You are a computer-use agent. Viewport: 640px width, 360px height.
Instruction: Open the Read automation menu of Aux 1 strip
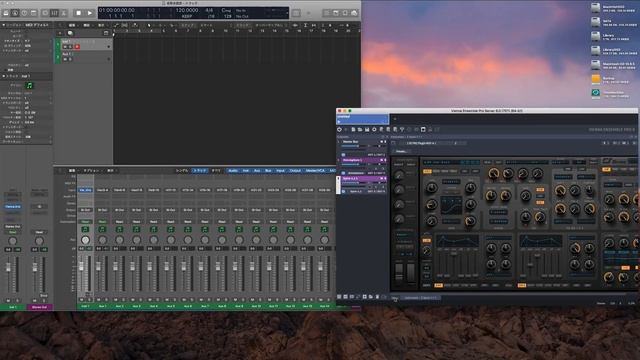[x=102, y=222]
